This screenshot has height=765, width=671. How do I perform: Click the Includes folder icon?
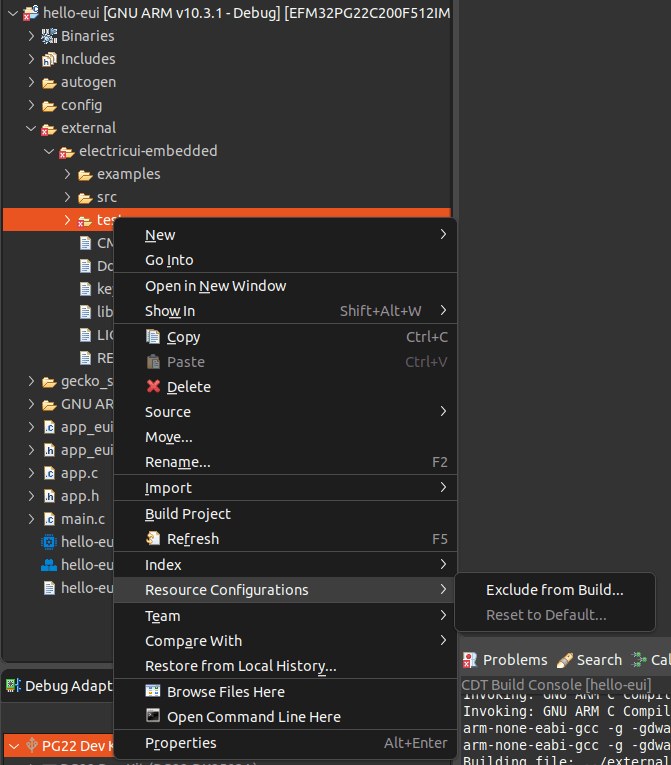click(49, 59)
